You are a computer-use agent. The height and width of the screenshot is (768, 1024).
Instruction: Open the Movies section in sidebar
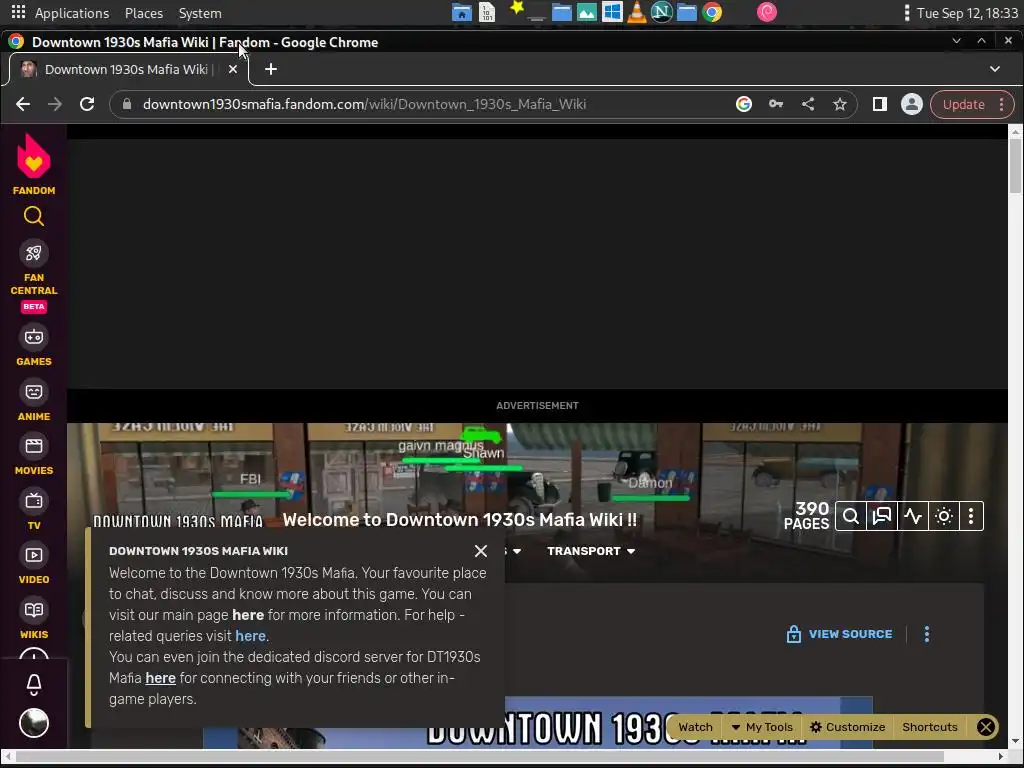[33, 455]
